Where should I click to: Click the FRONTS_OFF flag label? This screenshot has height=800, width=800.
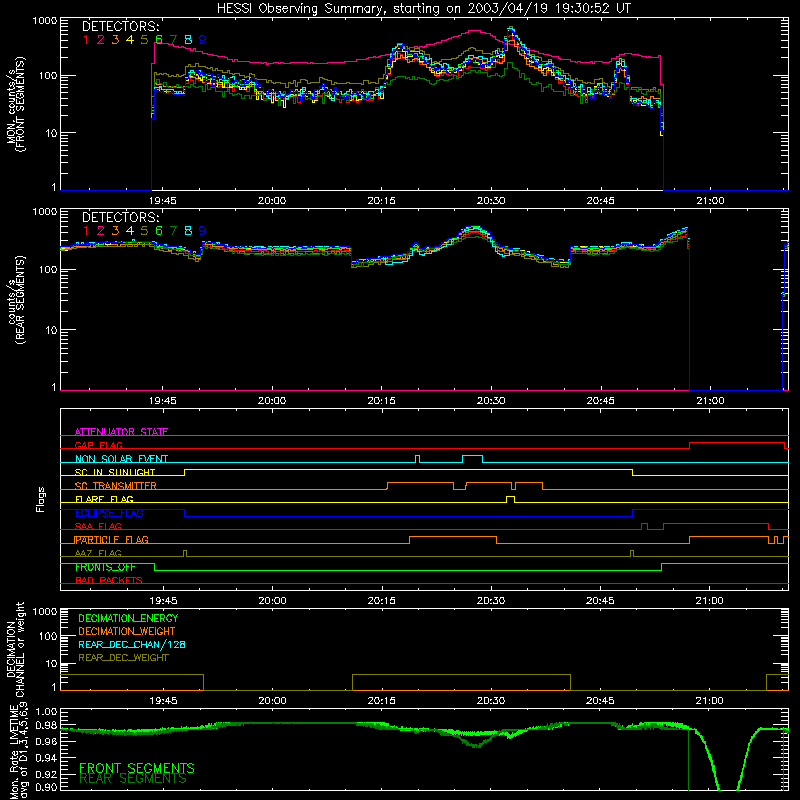point(105,567)
